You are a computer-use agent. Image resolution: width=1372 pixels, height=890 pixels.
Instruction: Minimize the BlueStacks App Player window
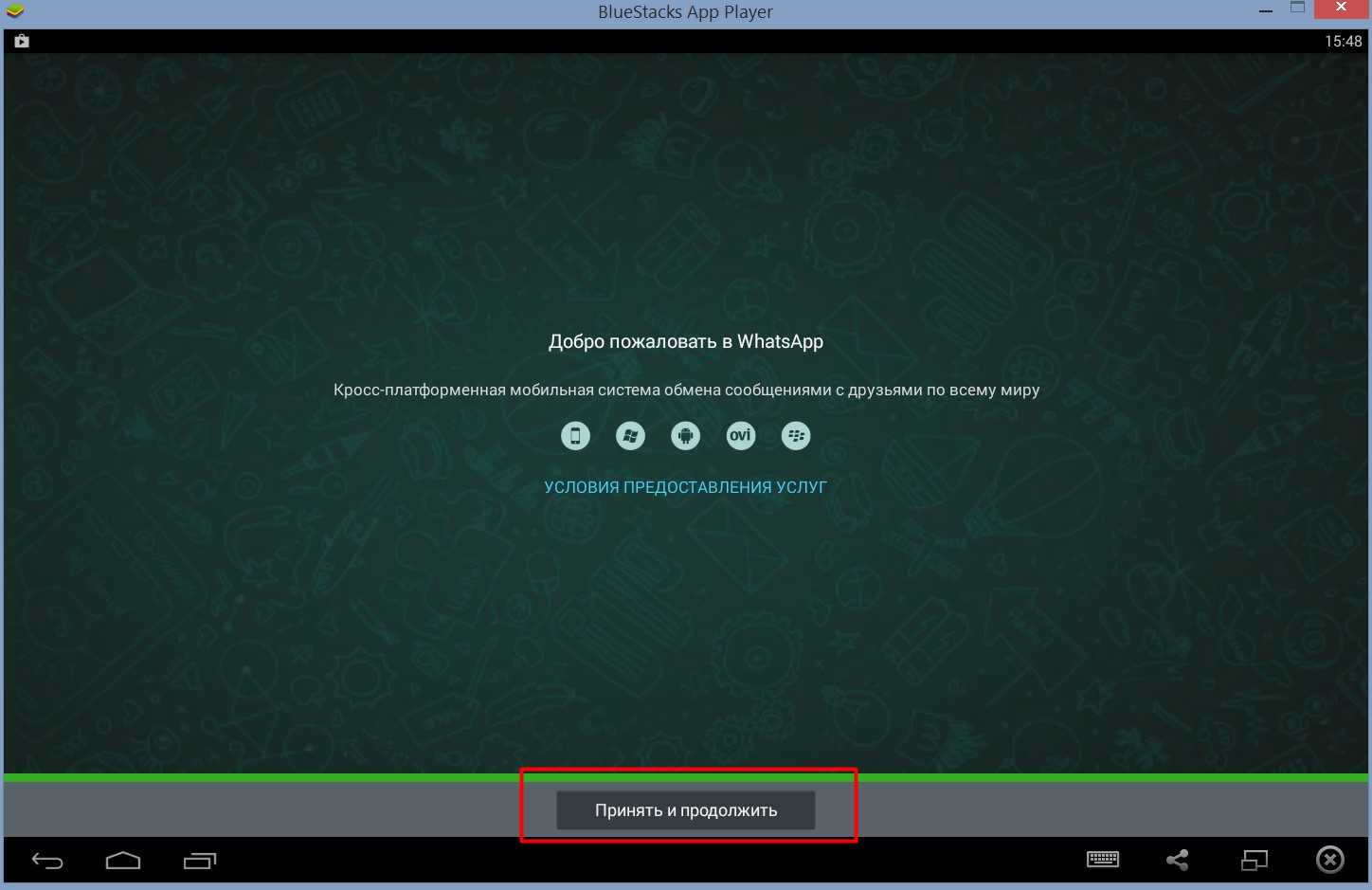(1266, 11)
